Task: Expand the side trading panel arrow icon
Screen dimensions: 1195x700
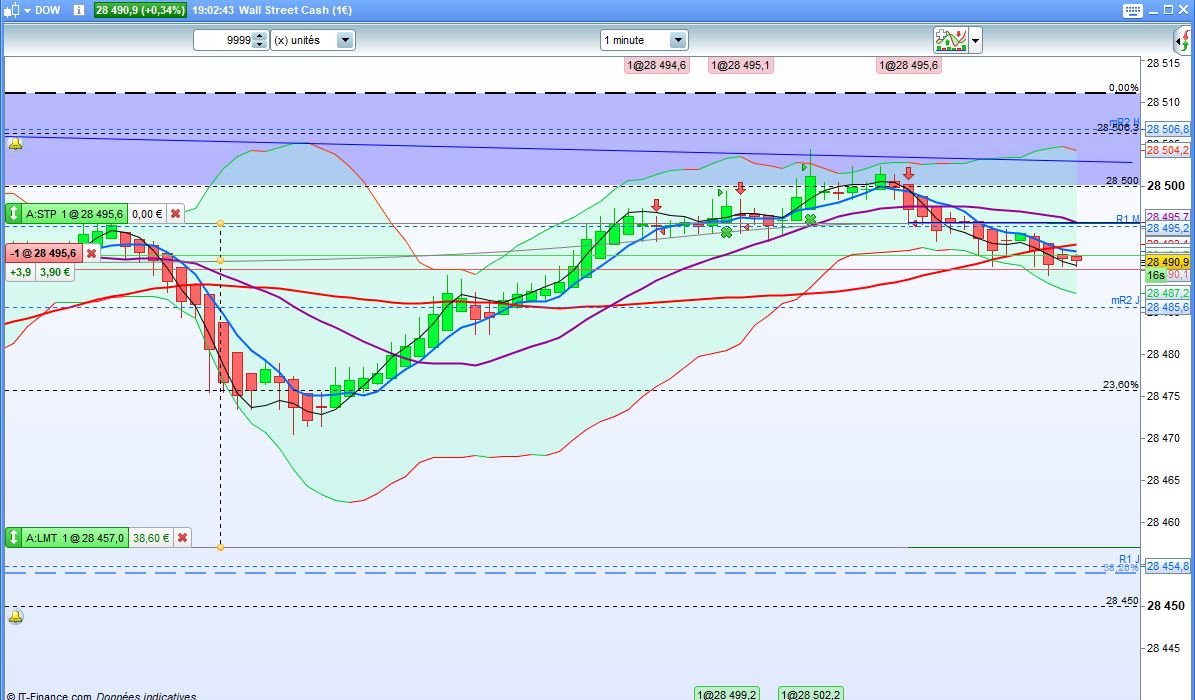Action: pyautogui.click(x=1183, y=40)
